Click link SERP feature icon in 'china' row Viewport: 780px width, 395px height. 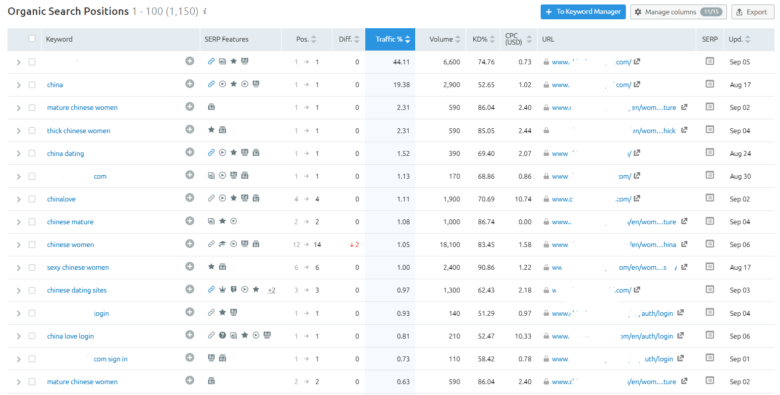[x=211, y=84]
